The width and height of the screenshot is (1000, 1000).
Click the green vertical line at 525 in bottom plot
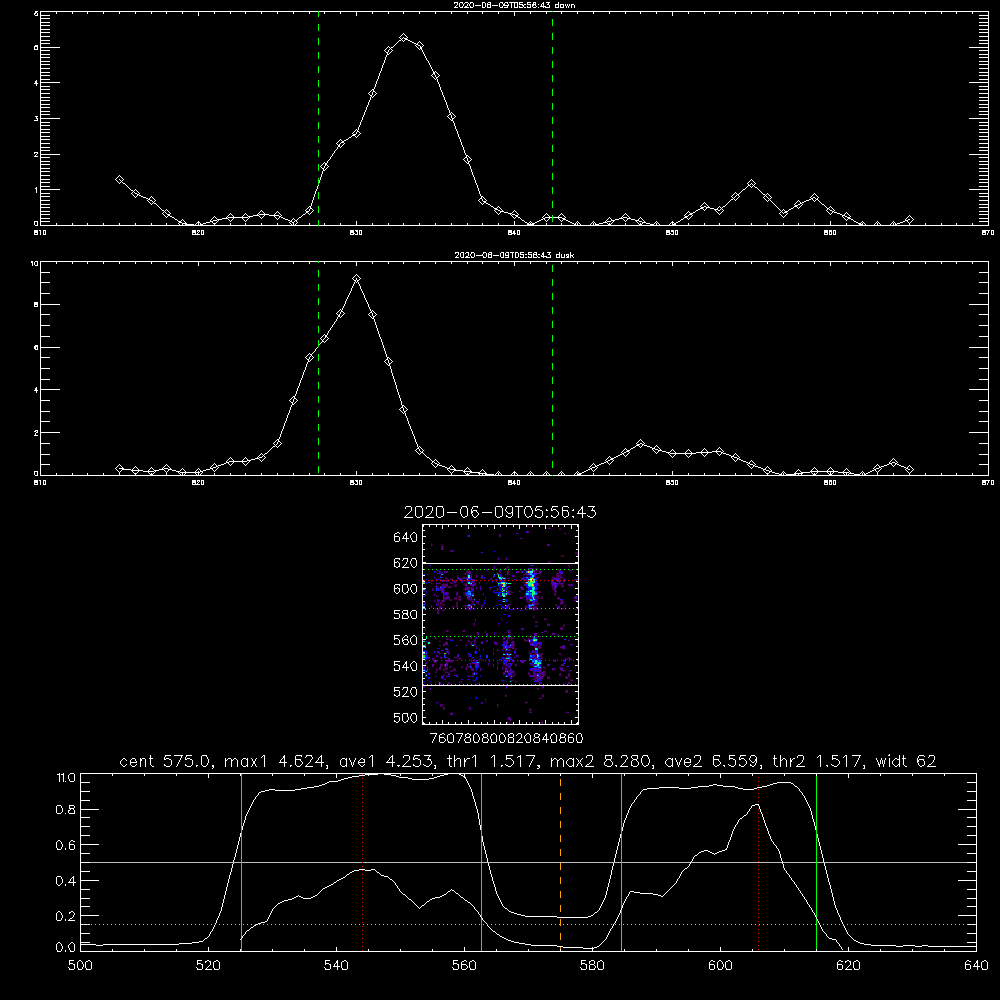pyautogui.click(x=241, y=861)
